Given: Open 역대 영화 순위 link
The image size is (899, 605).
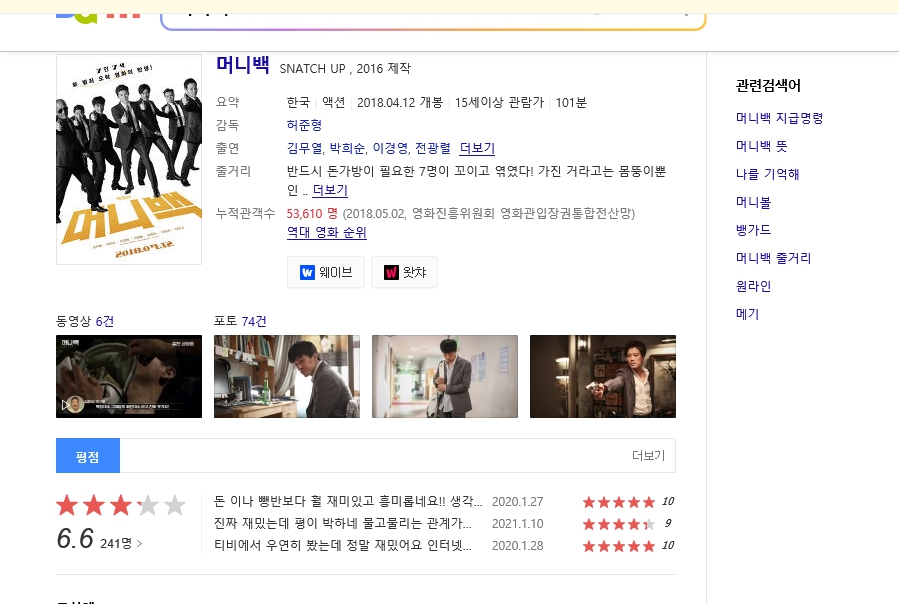Looking at the screenshot, I should (x=327, y=232).
